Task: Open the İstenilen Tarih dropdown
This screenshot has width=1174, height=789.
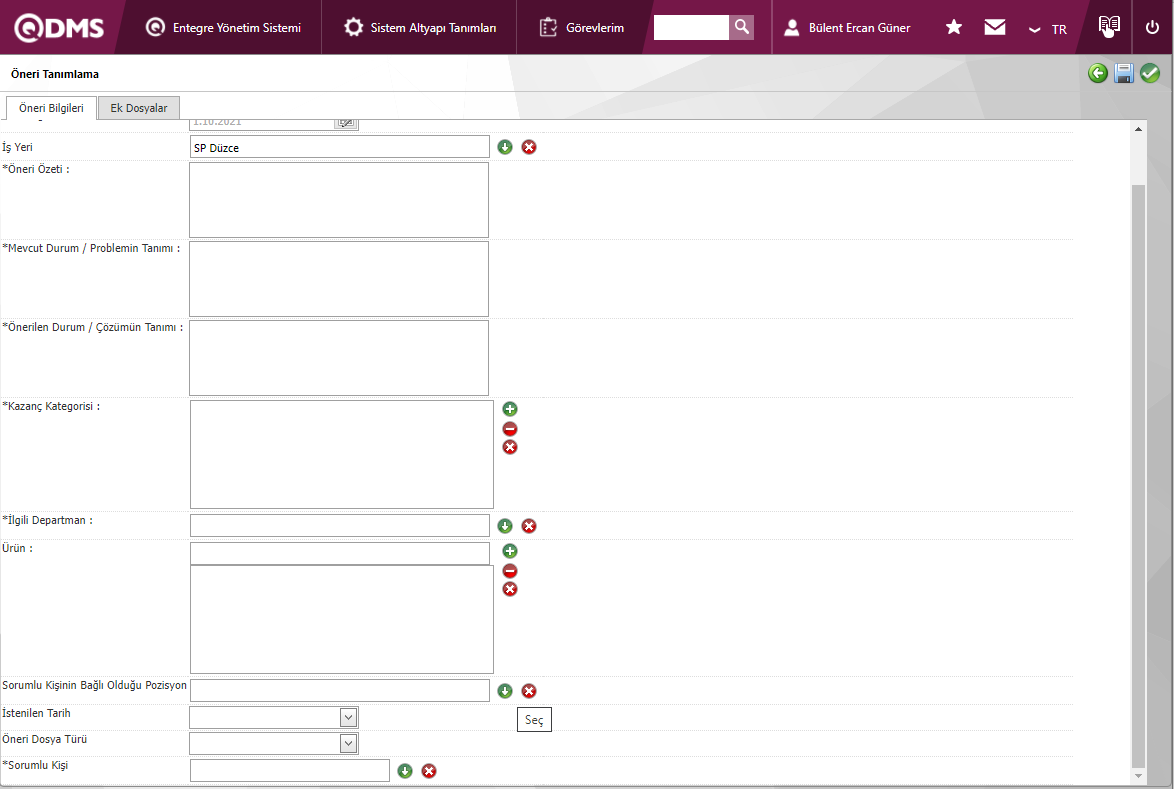Action: 348,717
